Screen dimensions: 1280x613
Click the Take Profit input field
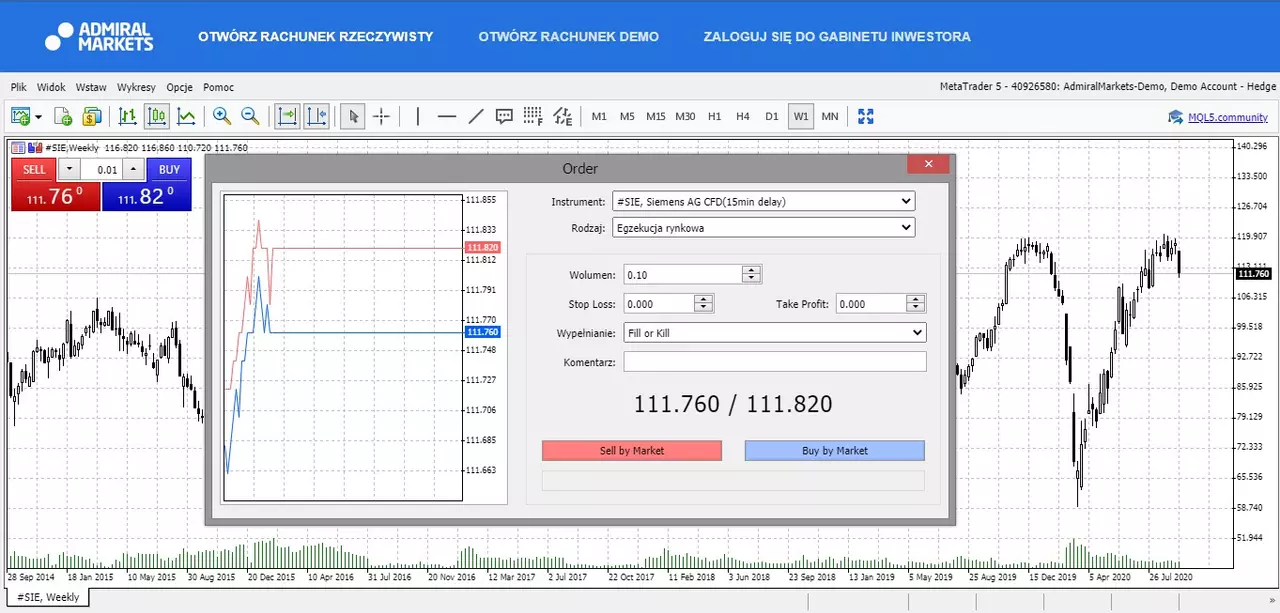pos(872,304)
